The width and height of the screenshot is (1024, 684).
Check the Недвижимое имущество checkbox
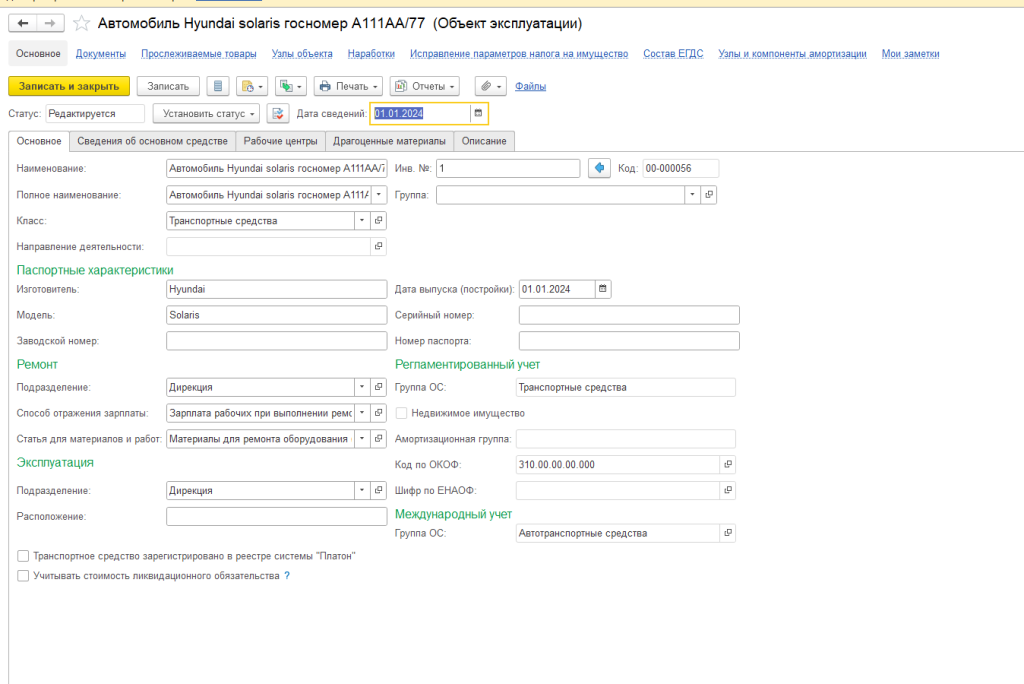pyautogui.click(x=402, y=412)
